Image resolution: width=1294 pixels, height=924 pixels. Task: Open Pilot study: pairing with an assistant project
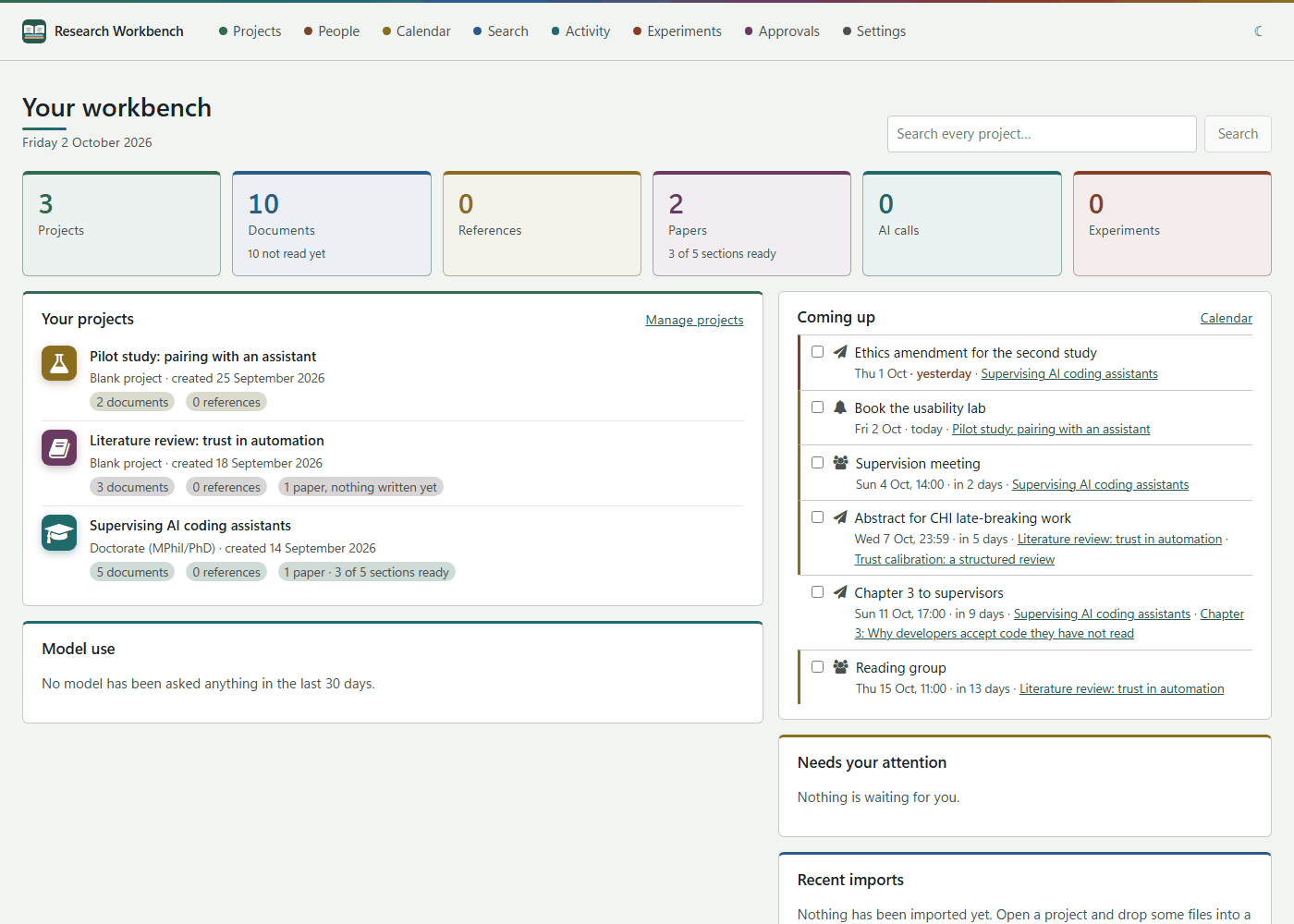click(x=202, y=357)
